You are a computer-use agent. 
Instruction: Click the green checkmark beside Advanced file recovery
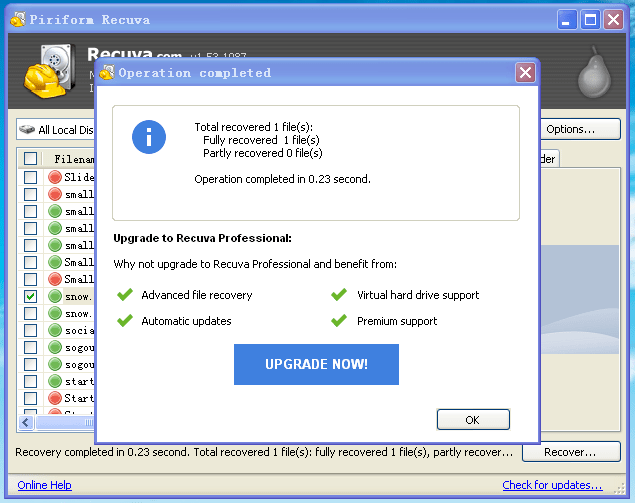[x=125, y=295]
